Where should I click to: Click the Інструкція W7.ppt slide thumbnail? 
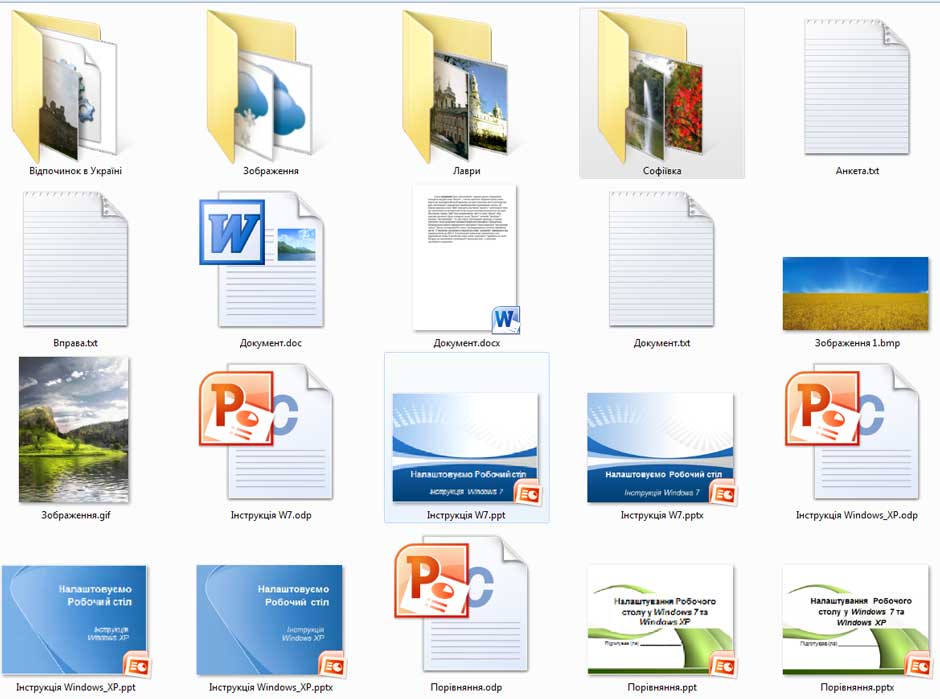click(465, 446)
